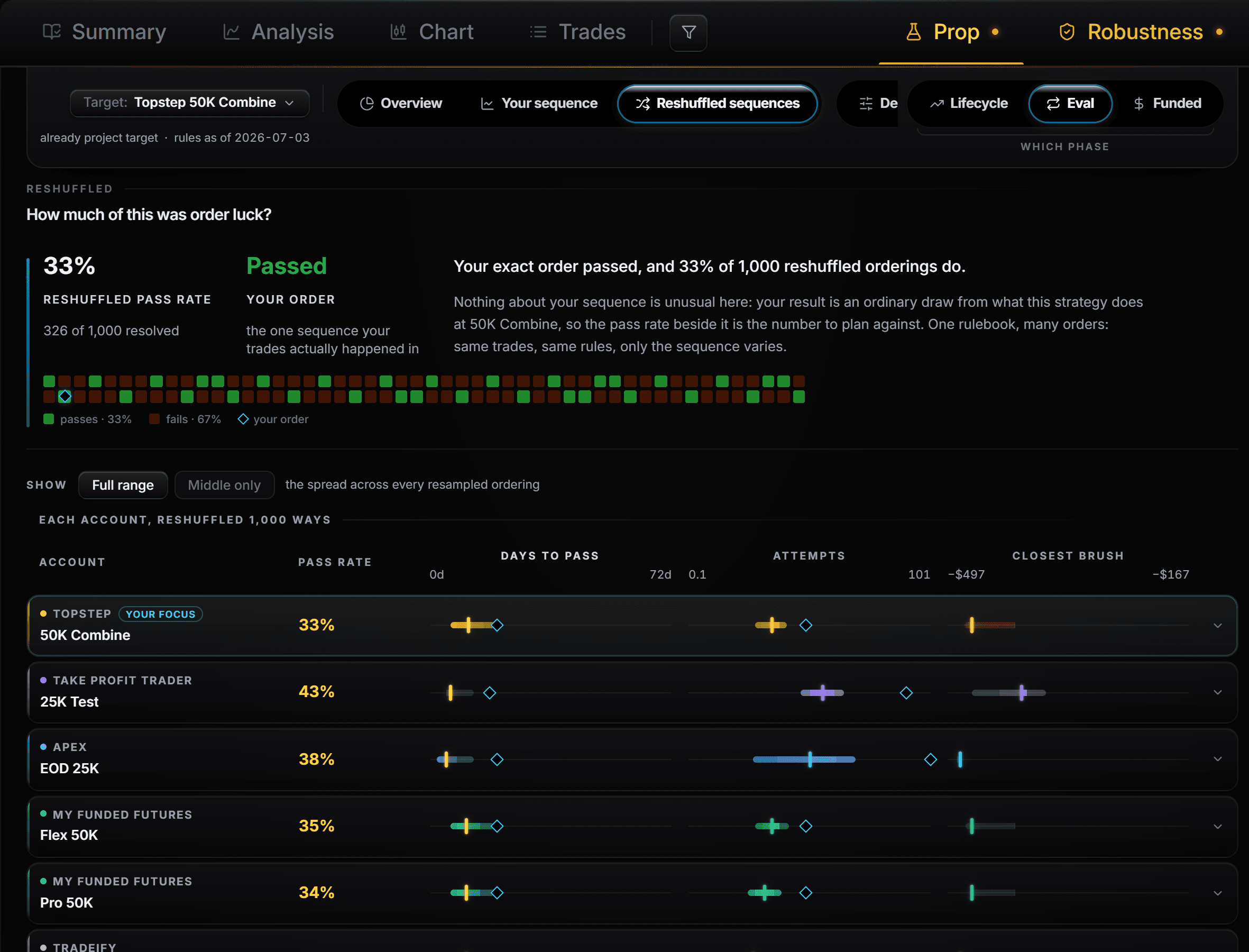
Task: Select the Overview view
Action: [401, 104]
